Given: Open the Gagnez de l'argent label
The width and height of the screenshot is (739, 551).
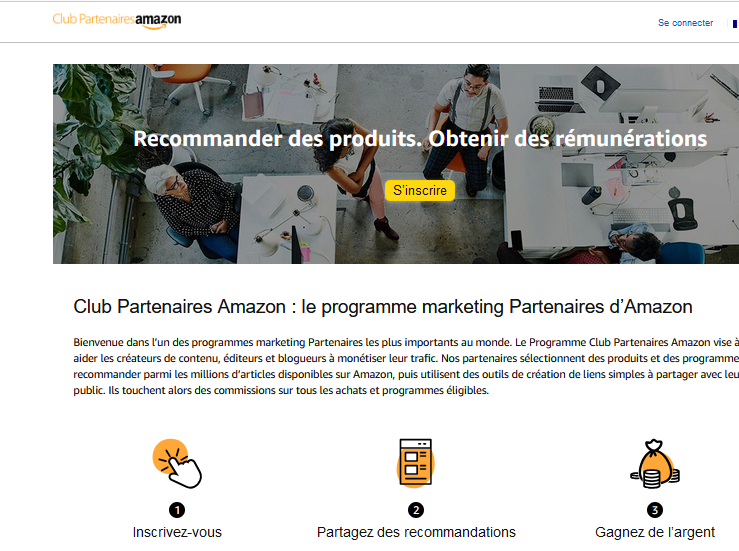Looking at the screenshot, I should coord(655,532).
